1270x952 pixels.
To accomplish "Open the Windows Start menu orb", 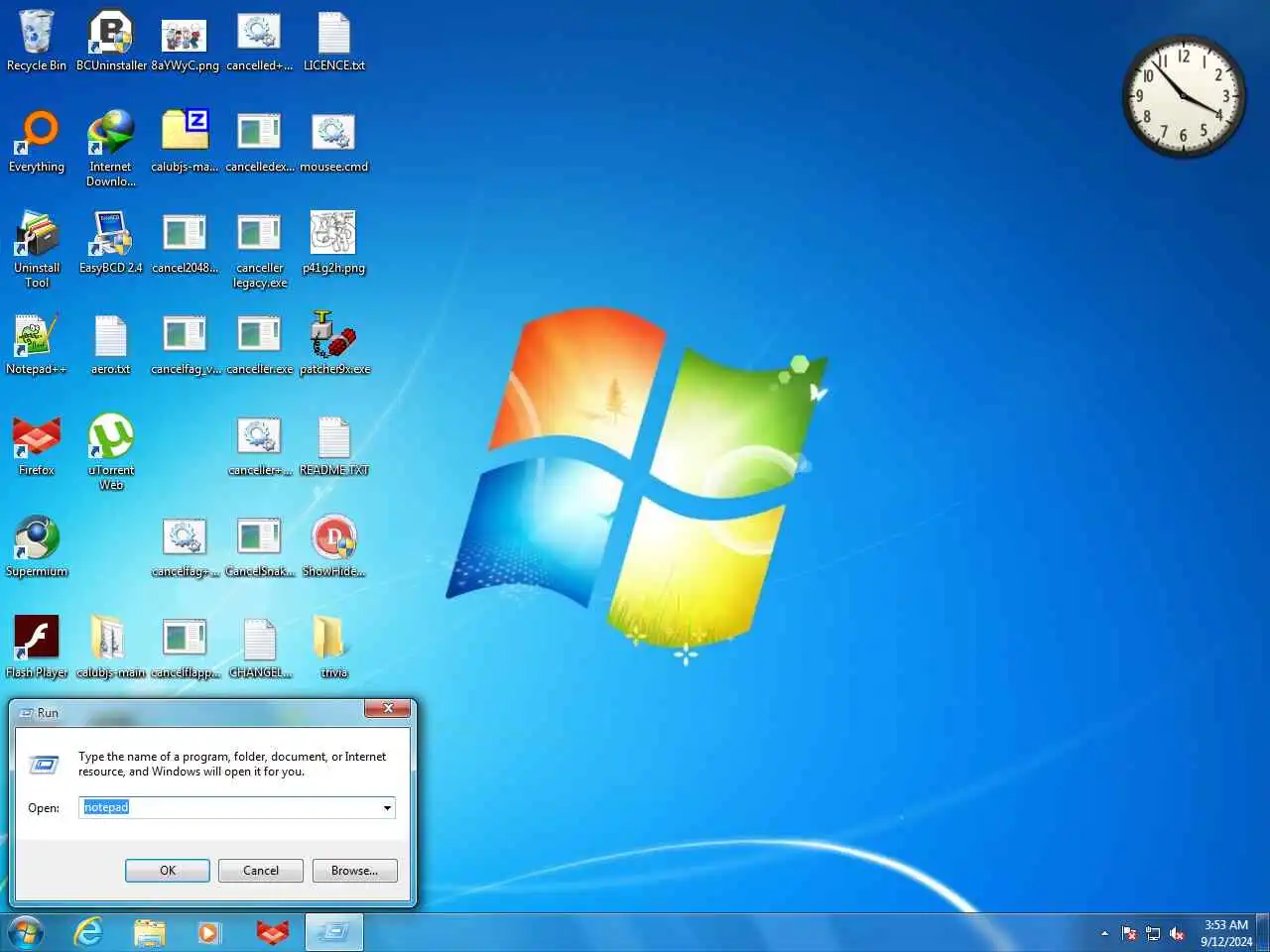I will (26, 933).
